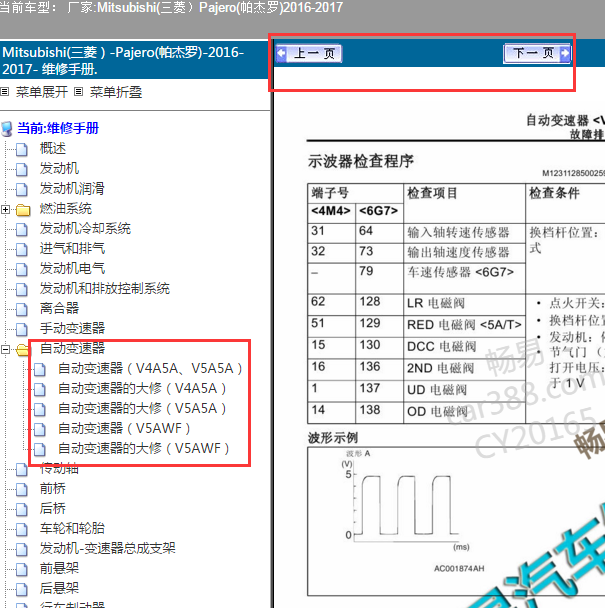Click the page icon next to 离合器

tap(22, 309)
